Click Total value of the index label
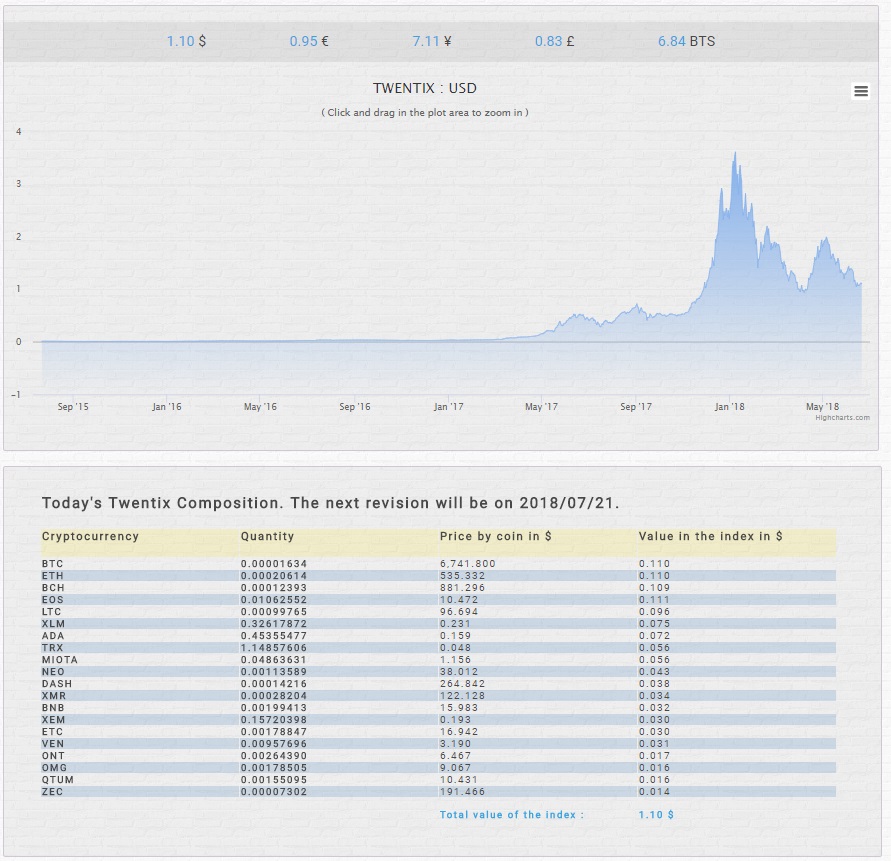 (x=511, y=814)
